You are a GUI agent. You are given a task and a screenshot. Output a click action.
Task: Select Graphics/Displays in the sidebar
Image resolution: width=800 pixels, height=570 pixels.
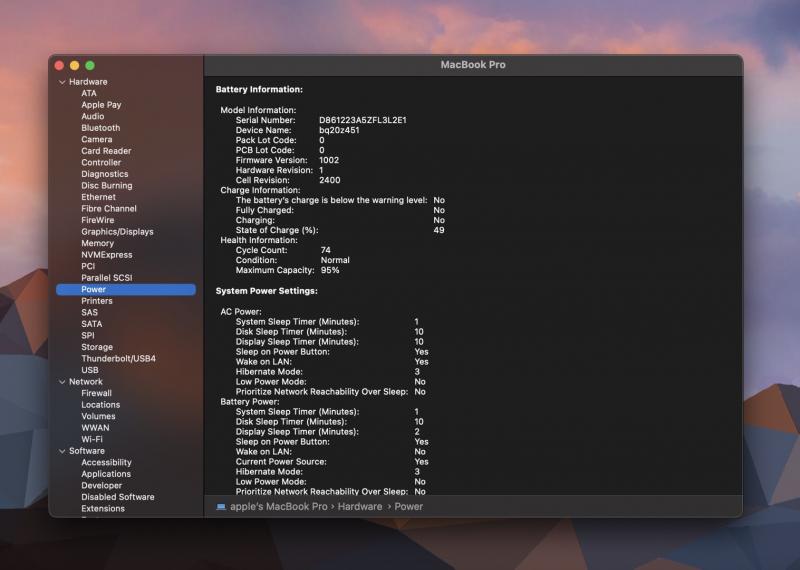(x=117, y=232)
